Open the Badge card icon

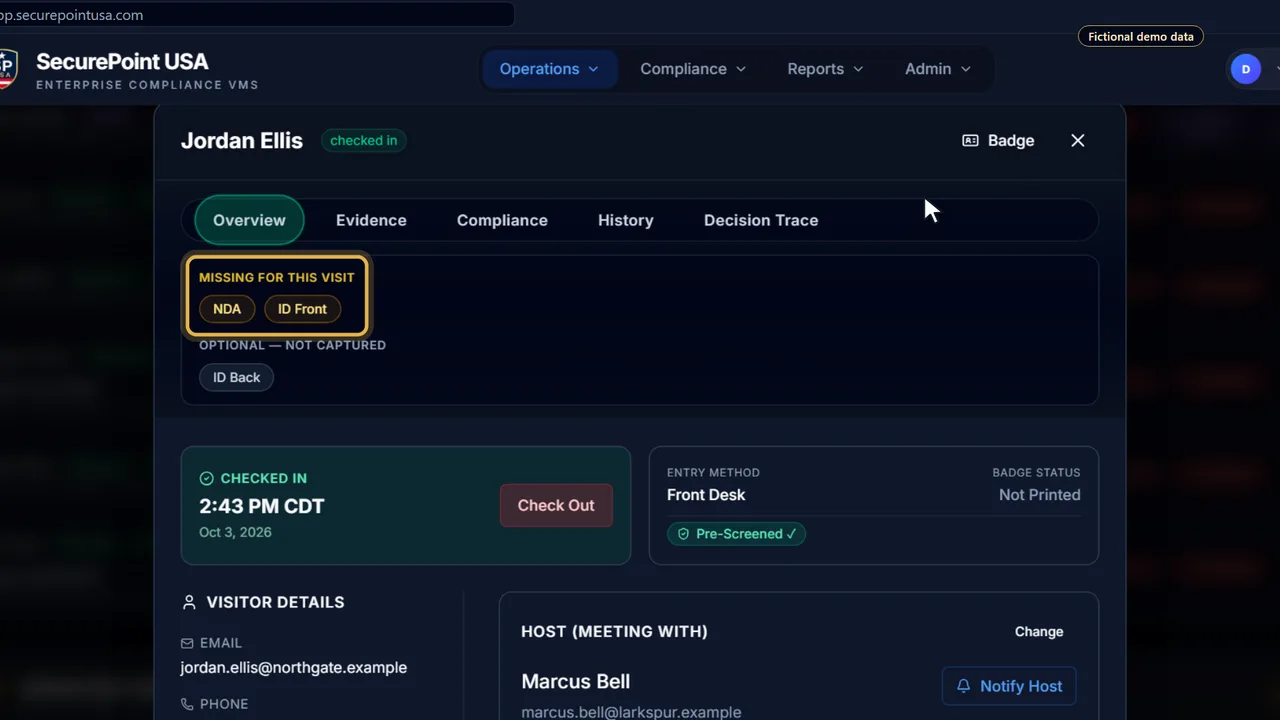(x=970, y=141)
